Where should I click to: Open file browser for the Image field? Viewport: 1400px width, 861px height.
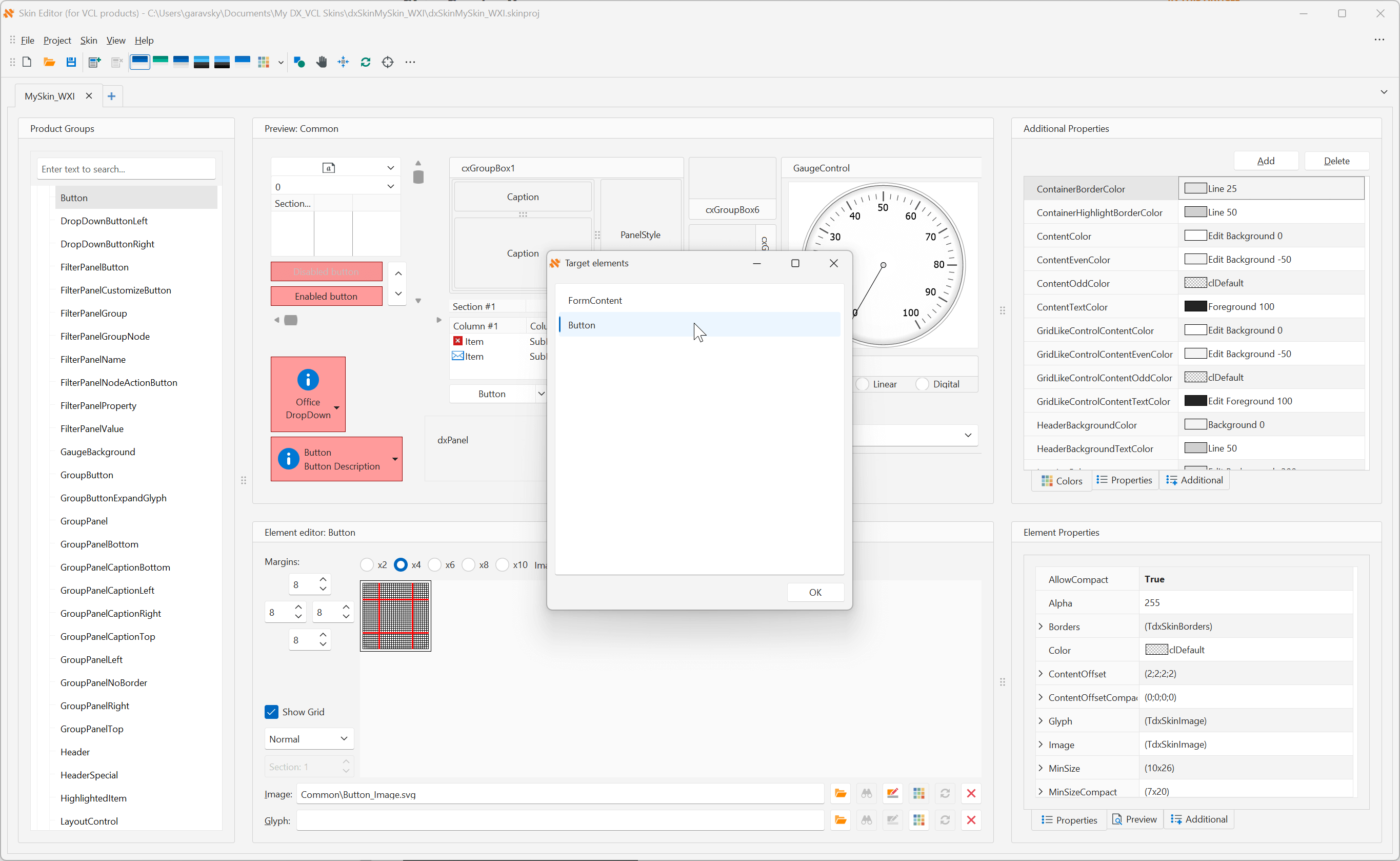point(841,793)
